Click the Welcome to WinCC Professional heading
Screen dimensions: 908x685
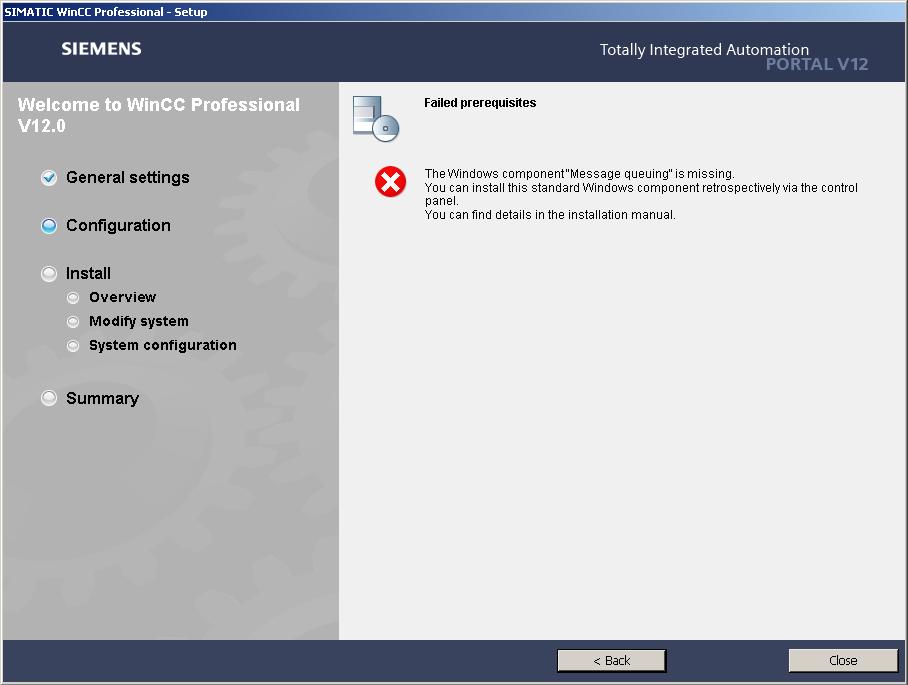(159, 115)
